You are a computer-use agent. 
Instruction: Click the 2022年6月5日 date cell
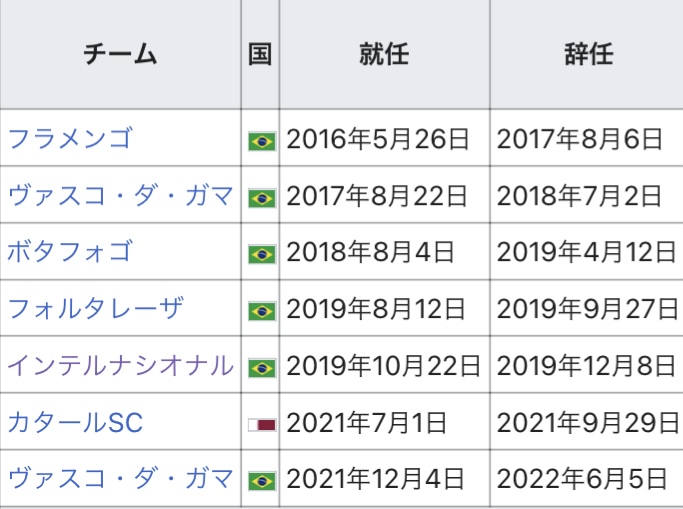pos(581,479)
